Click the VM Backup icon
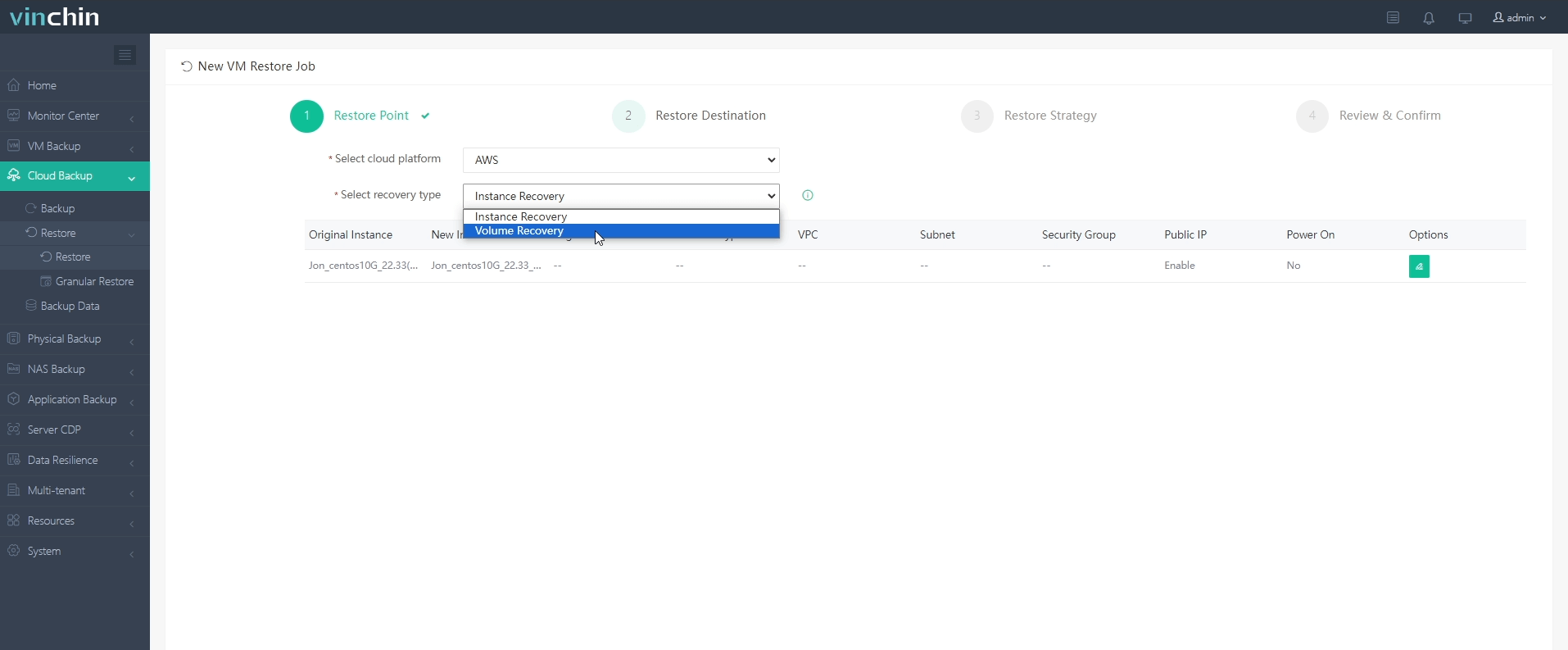This screenshot has width=1568, height=650. pos(13,146)
